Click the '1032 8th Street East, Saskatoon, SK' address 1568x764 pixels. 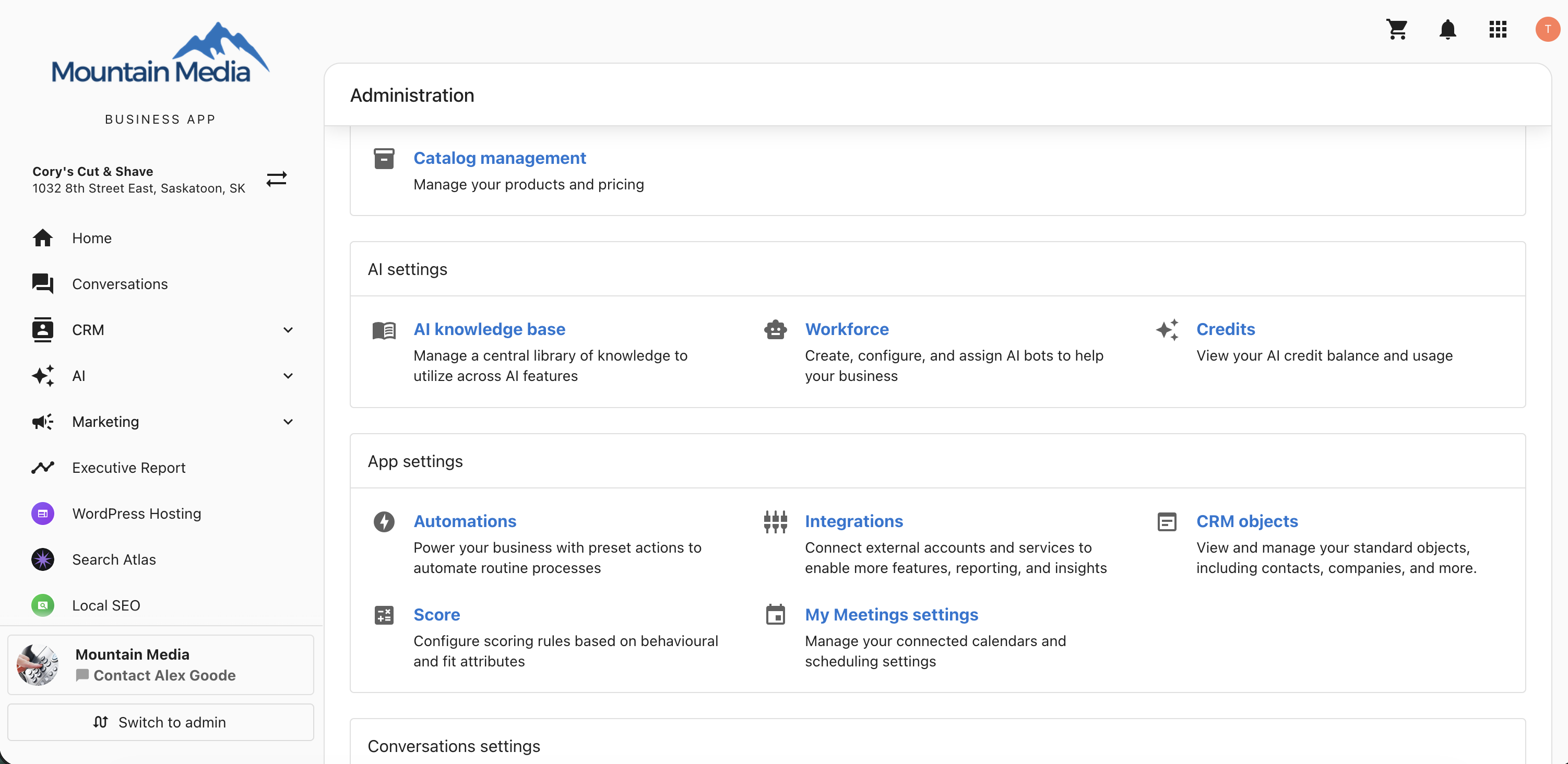(x=139, y=189)
